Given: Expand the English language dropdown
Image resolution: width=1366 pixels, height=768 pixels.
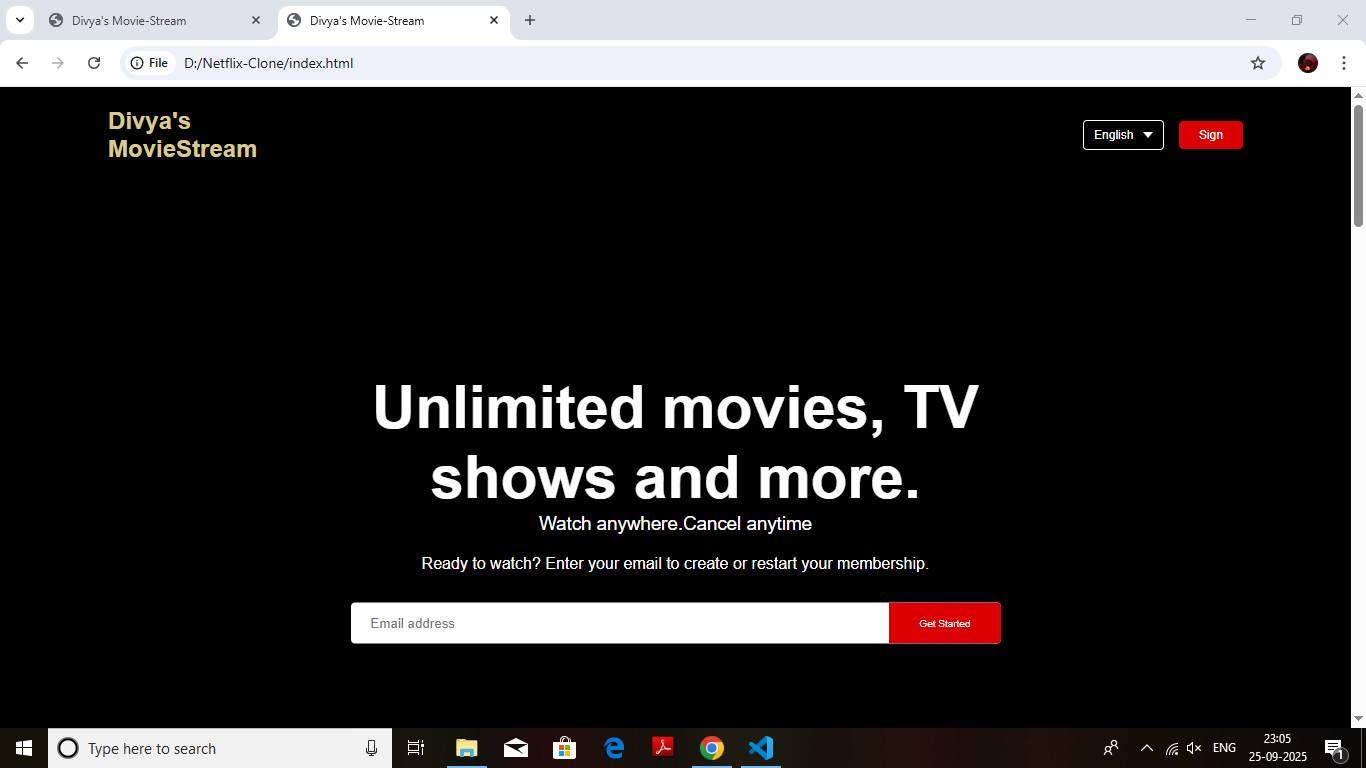Looking at the screenshot, I should (x=1122, y=135).
